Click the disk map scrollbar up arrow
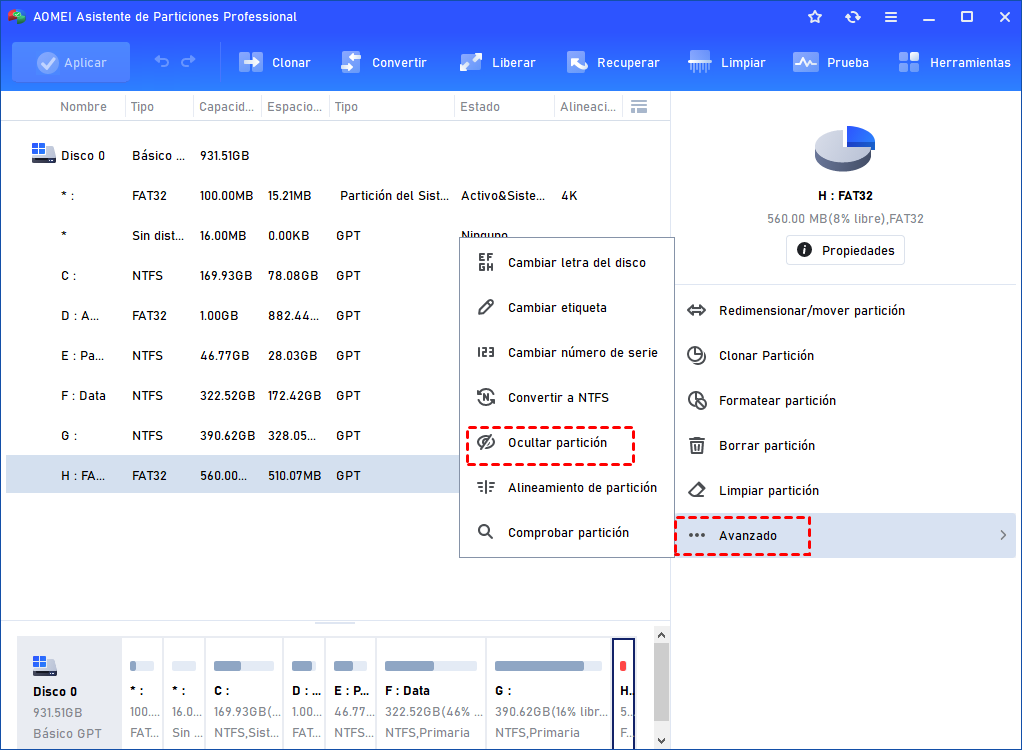The width and height of the screenshot is (1022, 750). click(x=662, y=635)
